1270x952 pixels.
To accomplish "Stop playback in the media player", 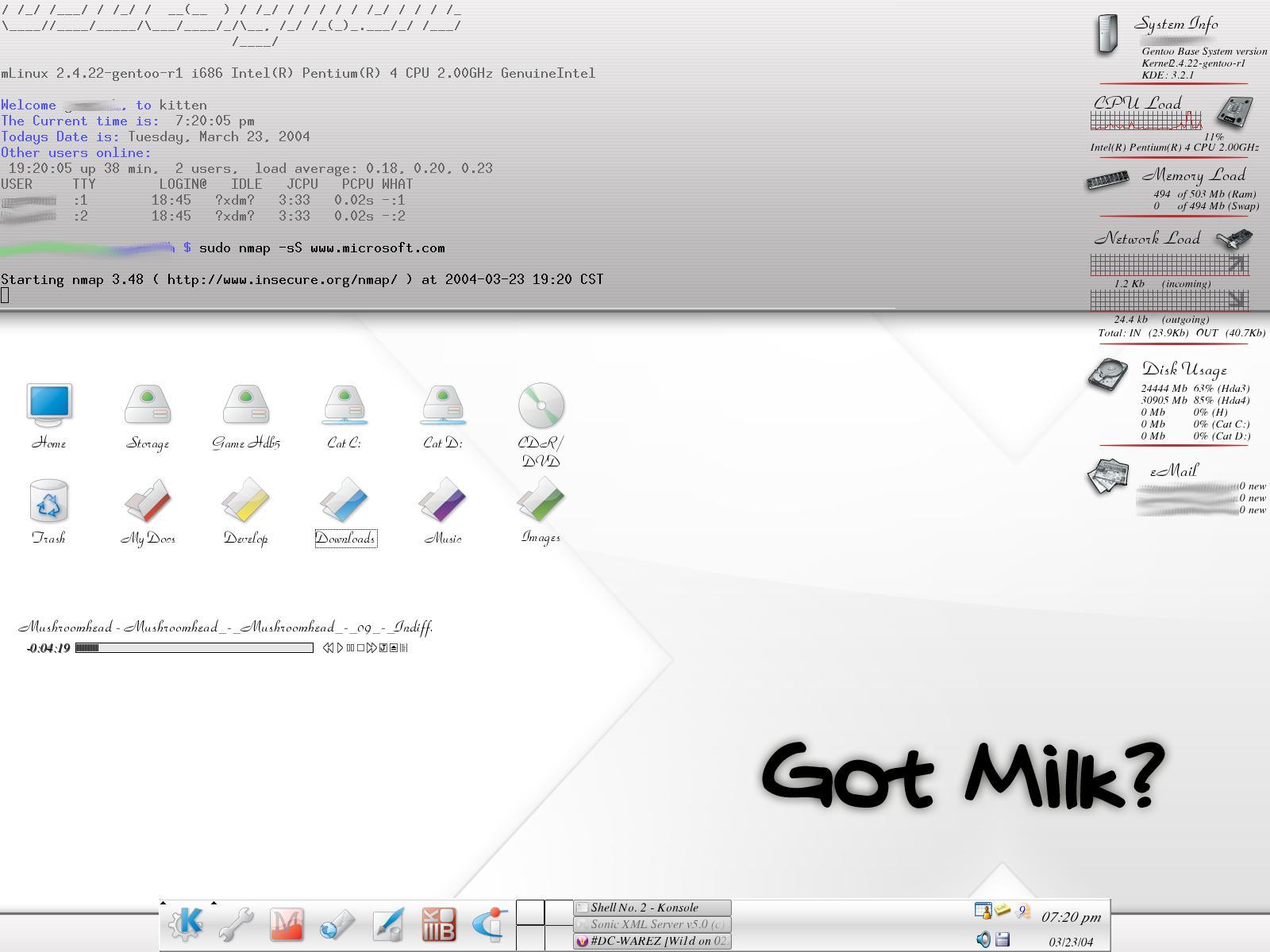I will pyautogui.click(x=360, y=647).
